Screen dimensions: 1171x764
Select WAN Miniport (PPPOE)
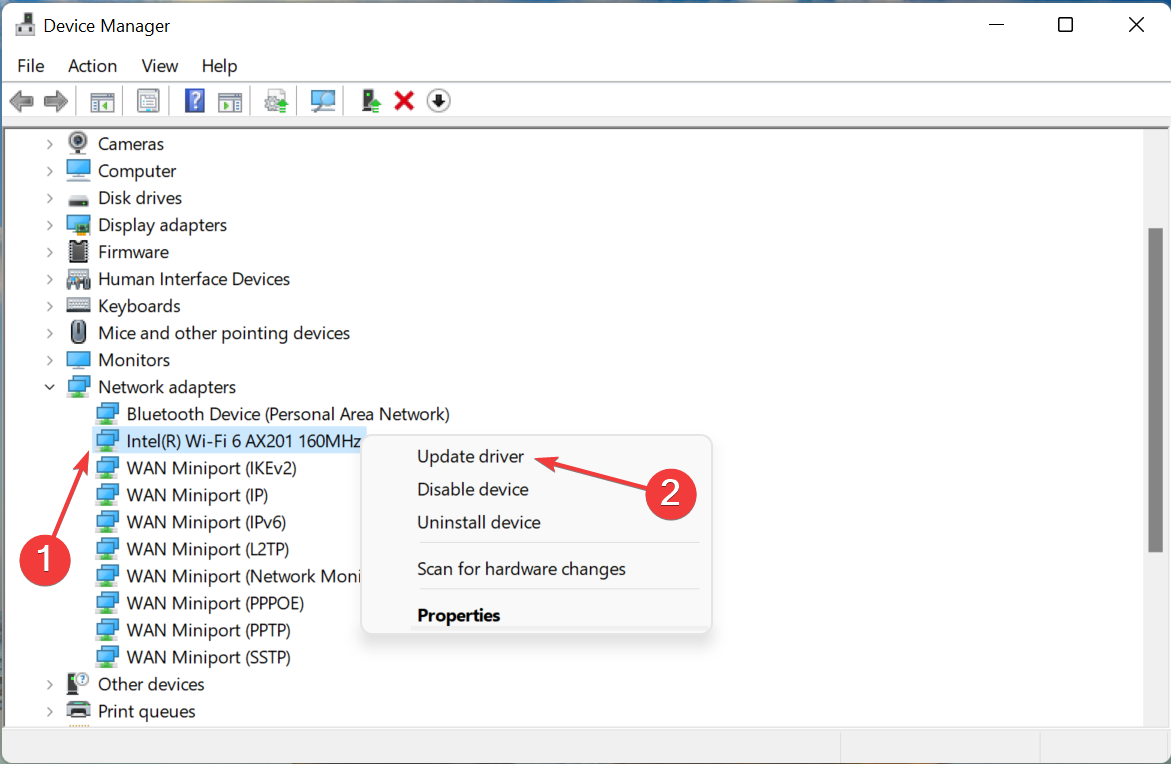[x=215, y=603]
